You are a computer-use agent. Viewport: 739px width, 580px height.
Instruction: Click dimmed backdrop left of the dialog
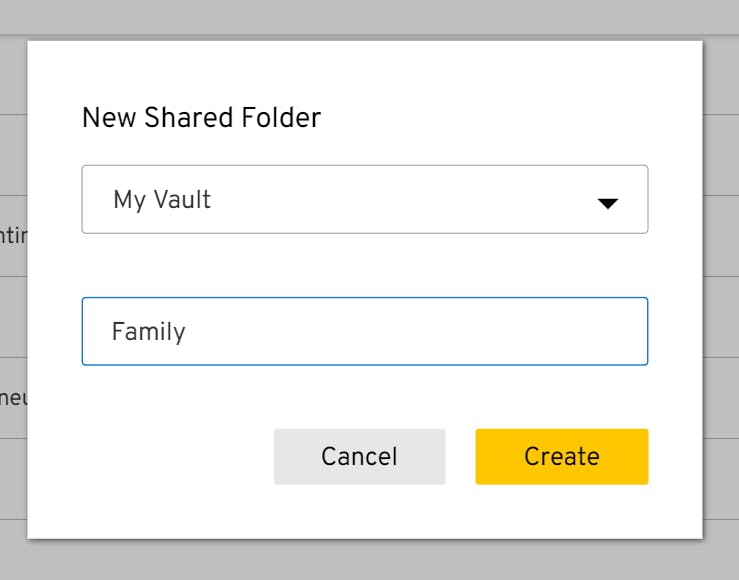tap(13, 320)
